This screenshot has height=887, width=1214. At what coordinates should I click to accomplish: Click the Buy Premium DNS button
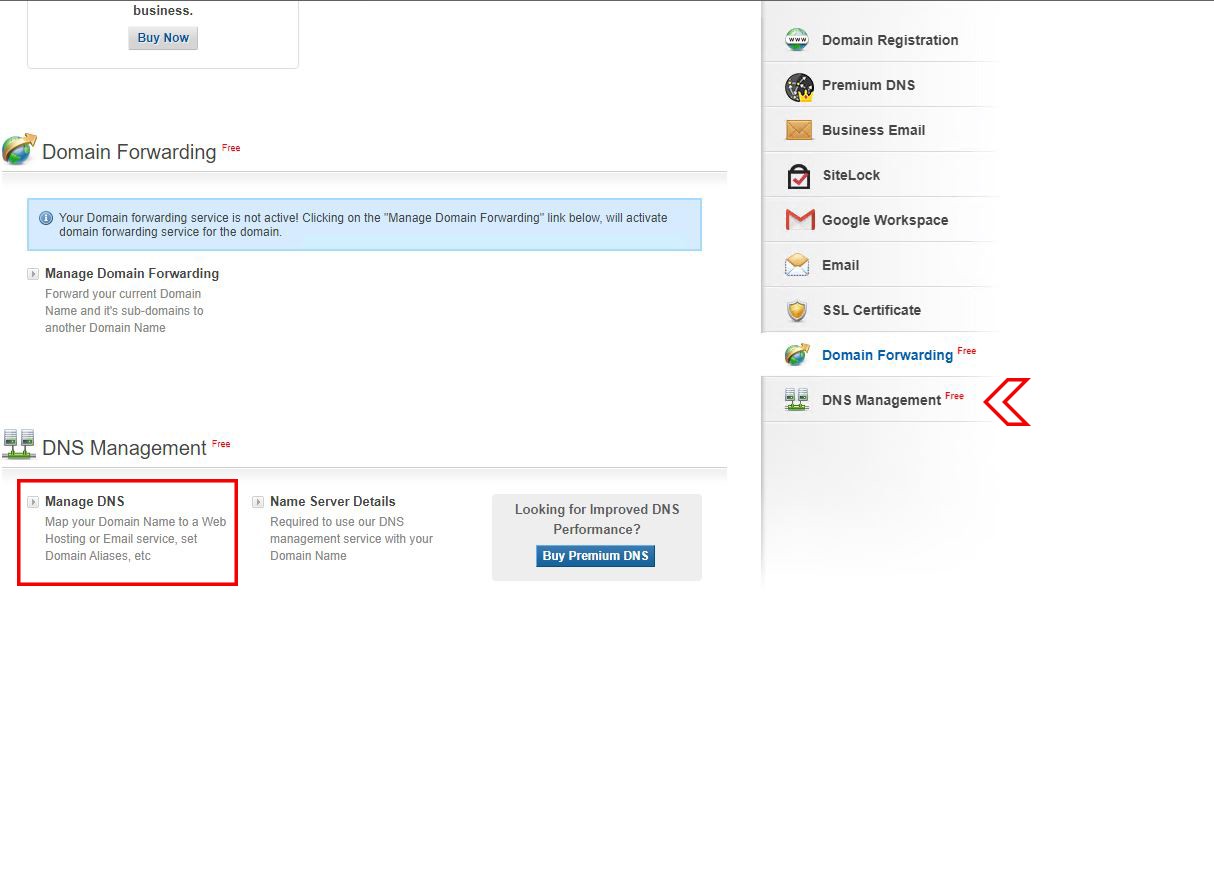595,555
